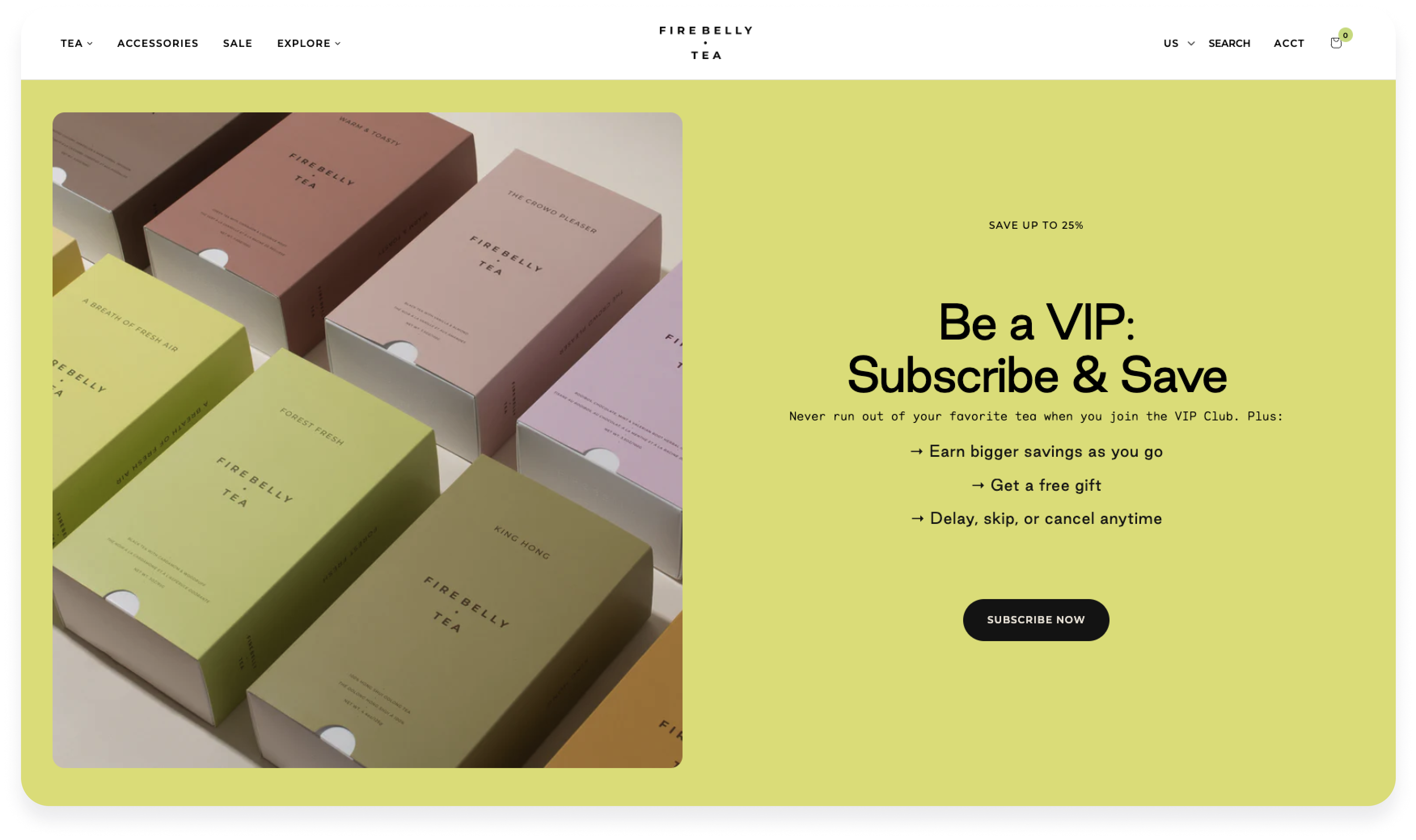Viewport: 1416px width, 840px height.
Task: Open the US region dropdown arrow
Action: (x=1191, y=44)
